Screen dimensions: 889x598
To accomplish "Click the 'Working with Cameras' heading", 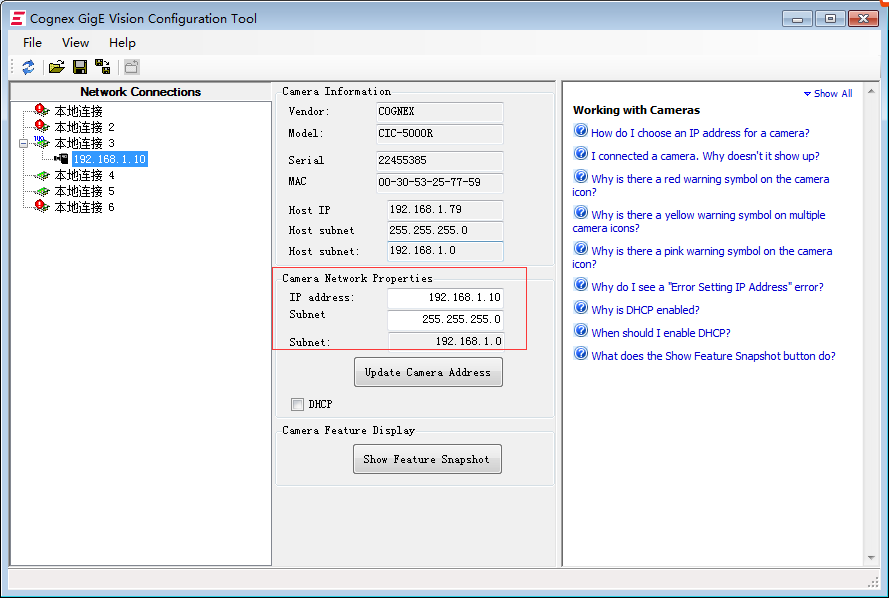I will pyautogui.click(x=636, y=110).
